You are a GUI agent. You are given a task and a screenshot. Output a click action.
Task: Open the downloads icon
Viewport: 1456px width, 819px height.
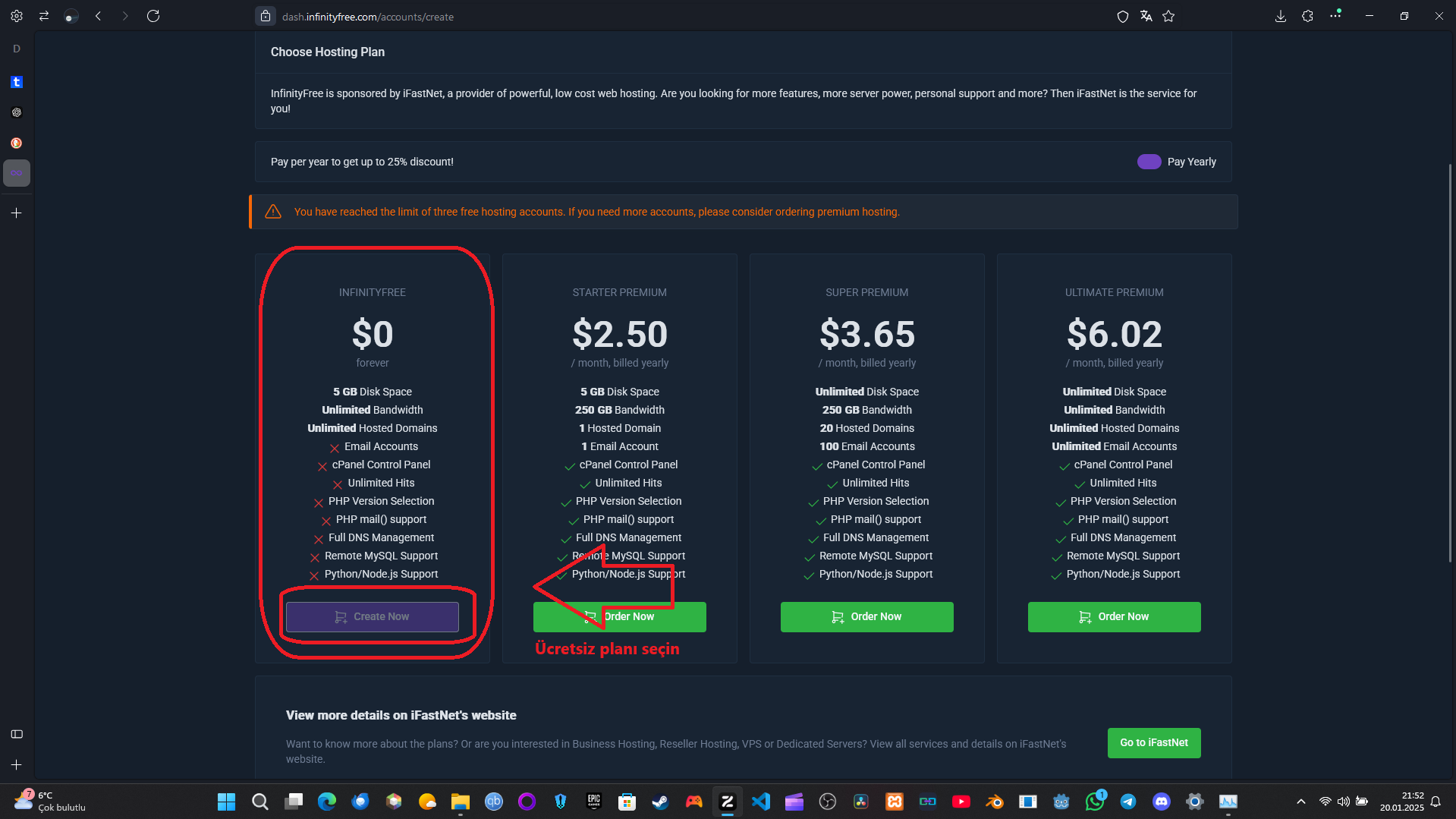pos(1281,16)
